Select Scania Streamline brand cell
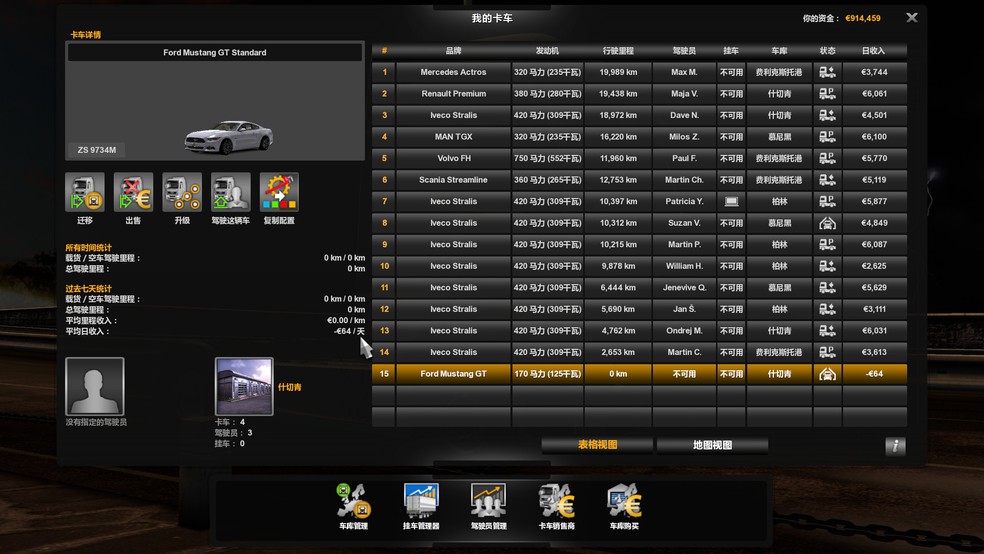 tap(453, 180)
